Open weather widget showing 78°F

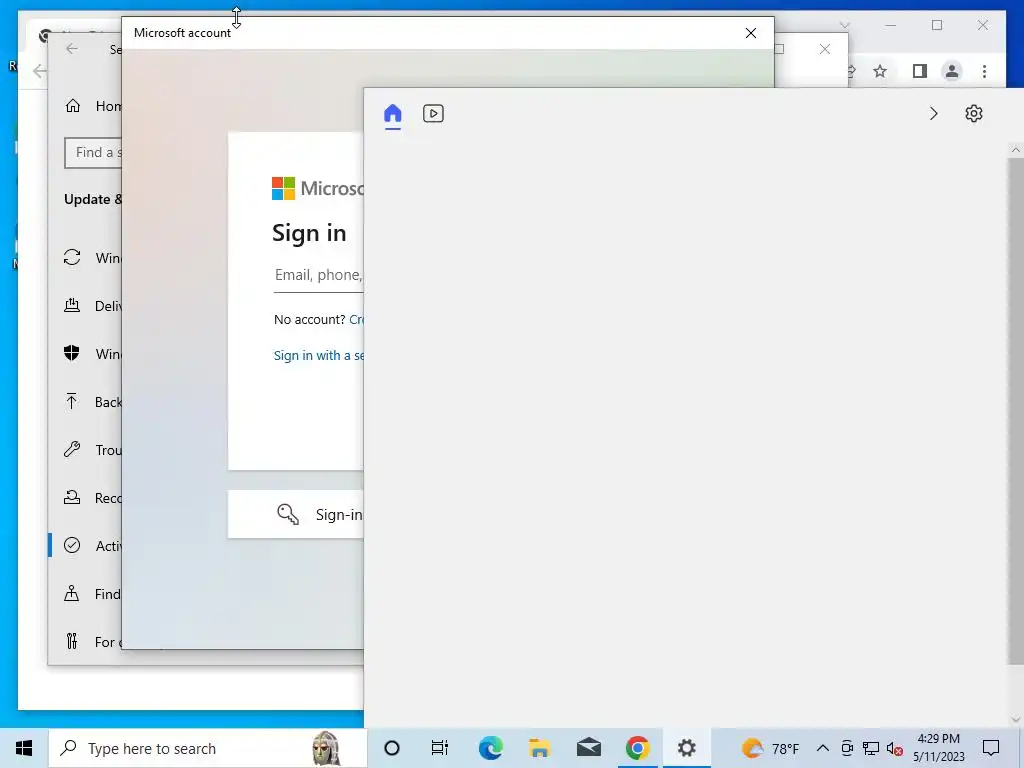tap(771, 748)
